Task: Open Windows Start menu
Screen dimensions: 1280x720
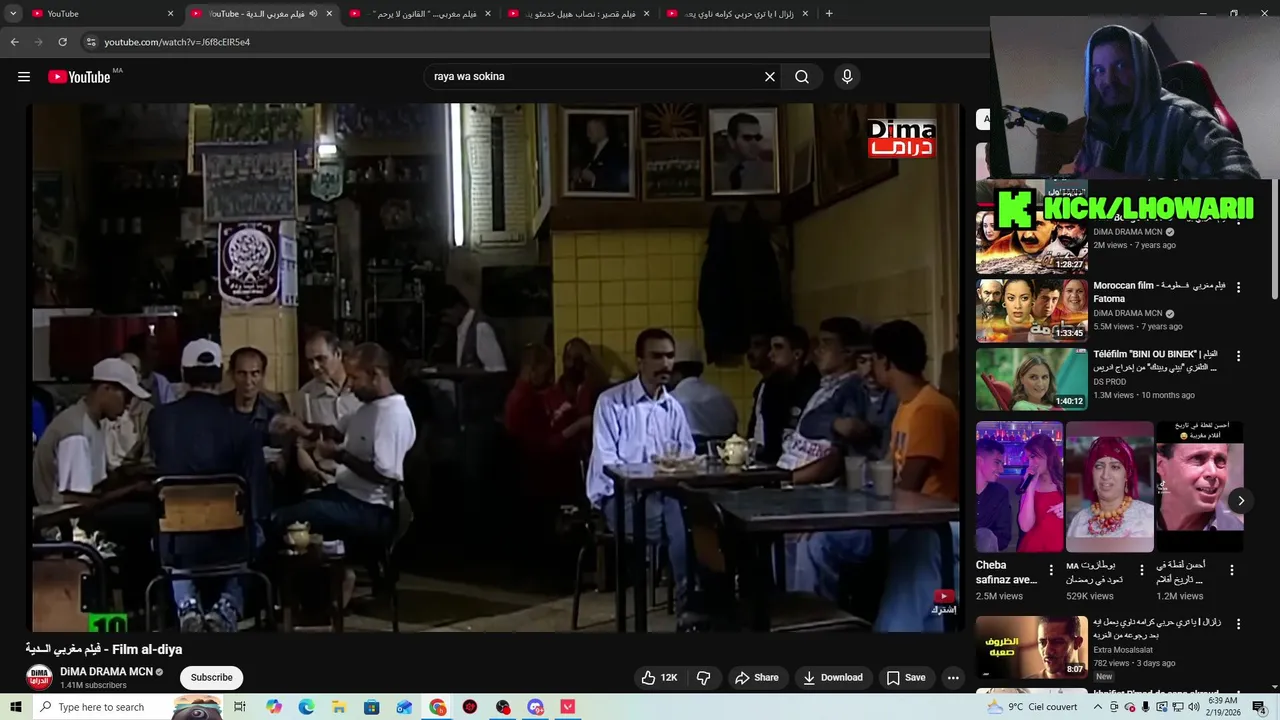Action: [x=16, y=707]
